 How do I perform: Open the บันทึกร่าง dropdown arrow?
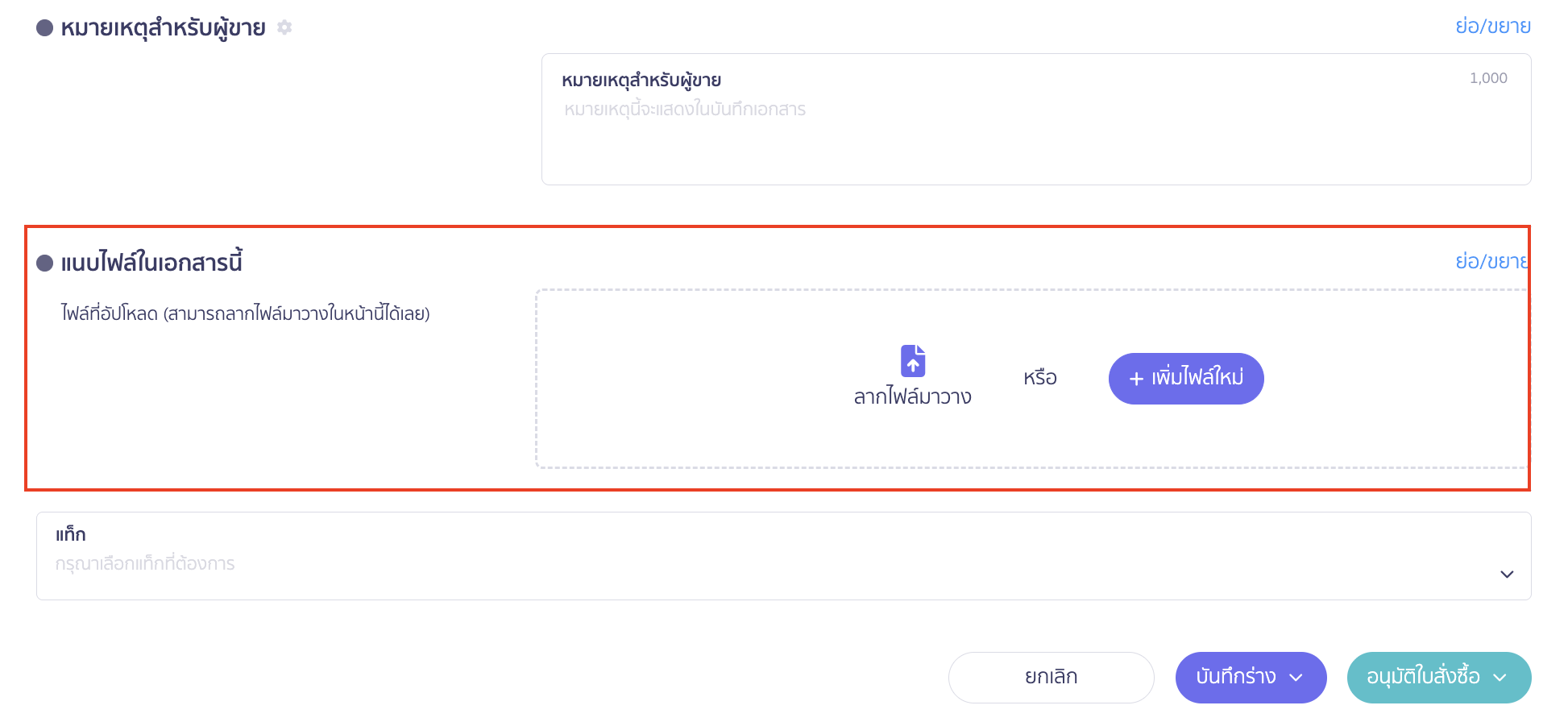click(1296, 678)
